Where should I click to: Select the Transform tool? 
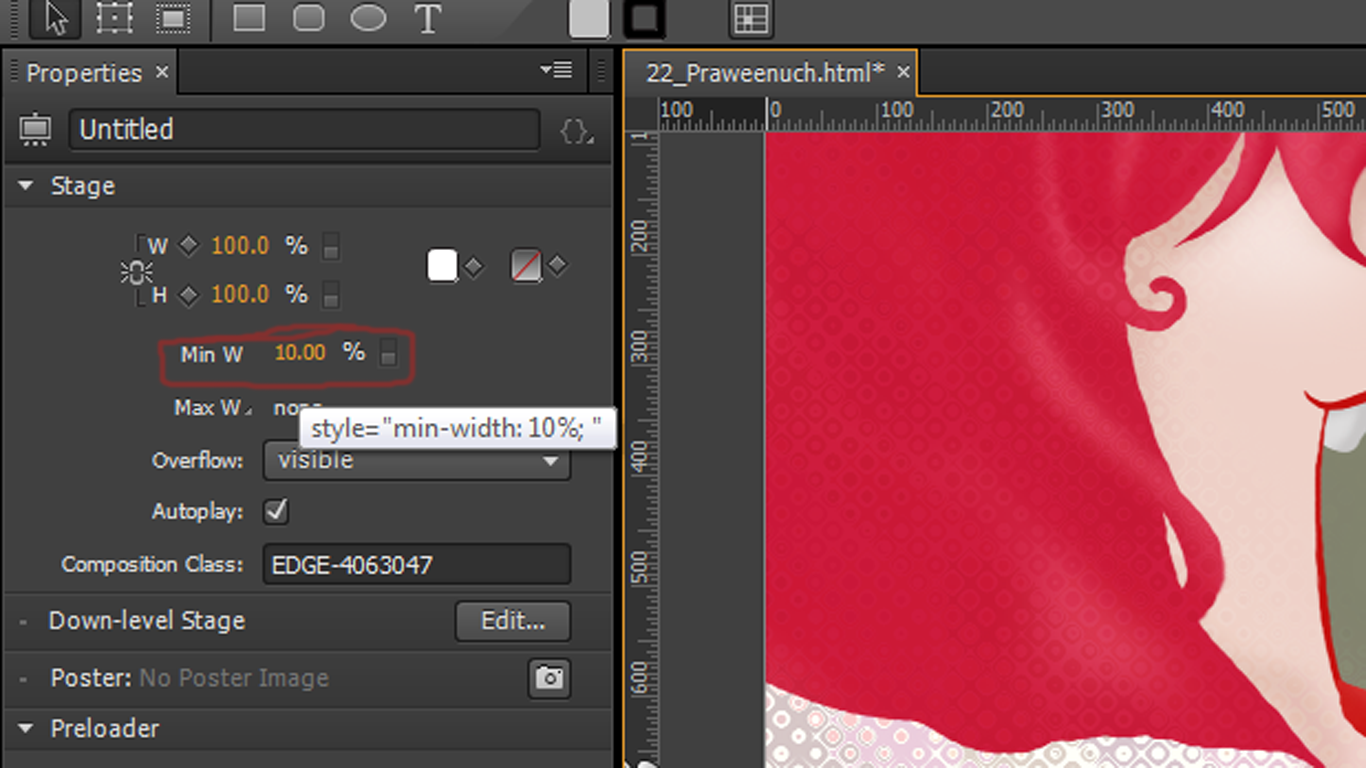click(x=115, y=18)
